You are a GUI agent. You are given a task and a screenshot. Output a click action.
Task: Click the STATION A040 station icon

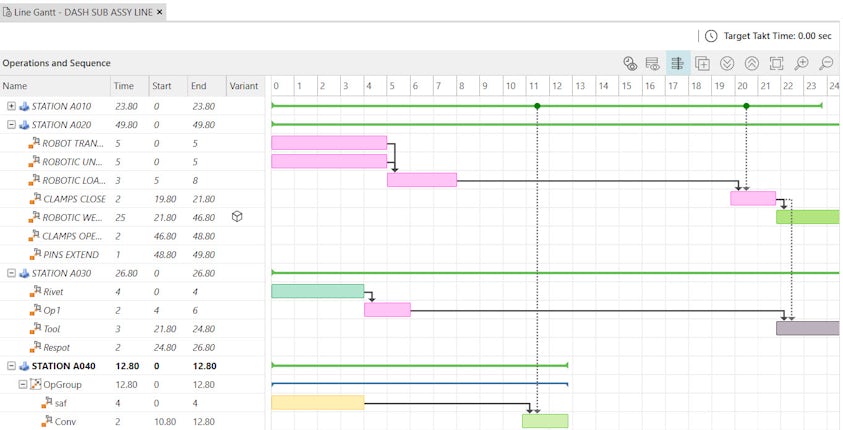click(x=24, y=366)
